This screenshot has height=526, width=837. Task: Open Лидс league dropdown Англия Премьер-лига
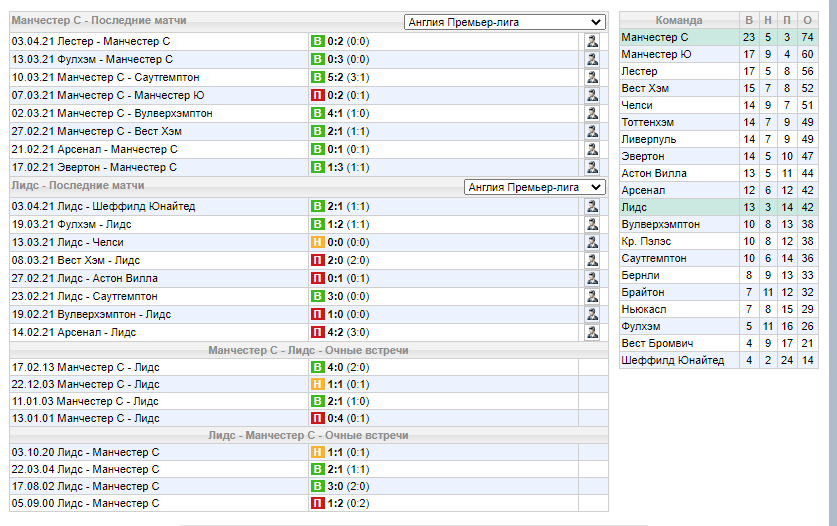[534, 187]
